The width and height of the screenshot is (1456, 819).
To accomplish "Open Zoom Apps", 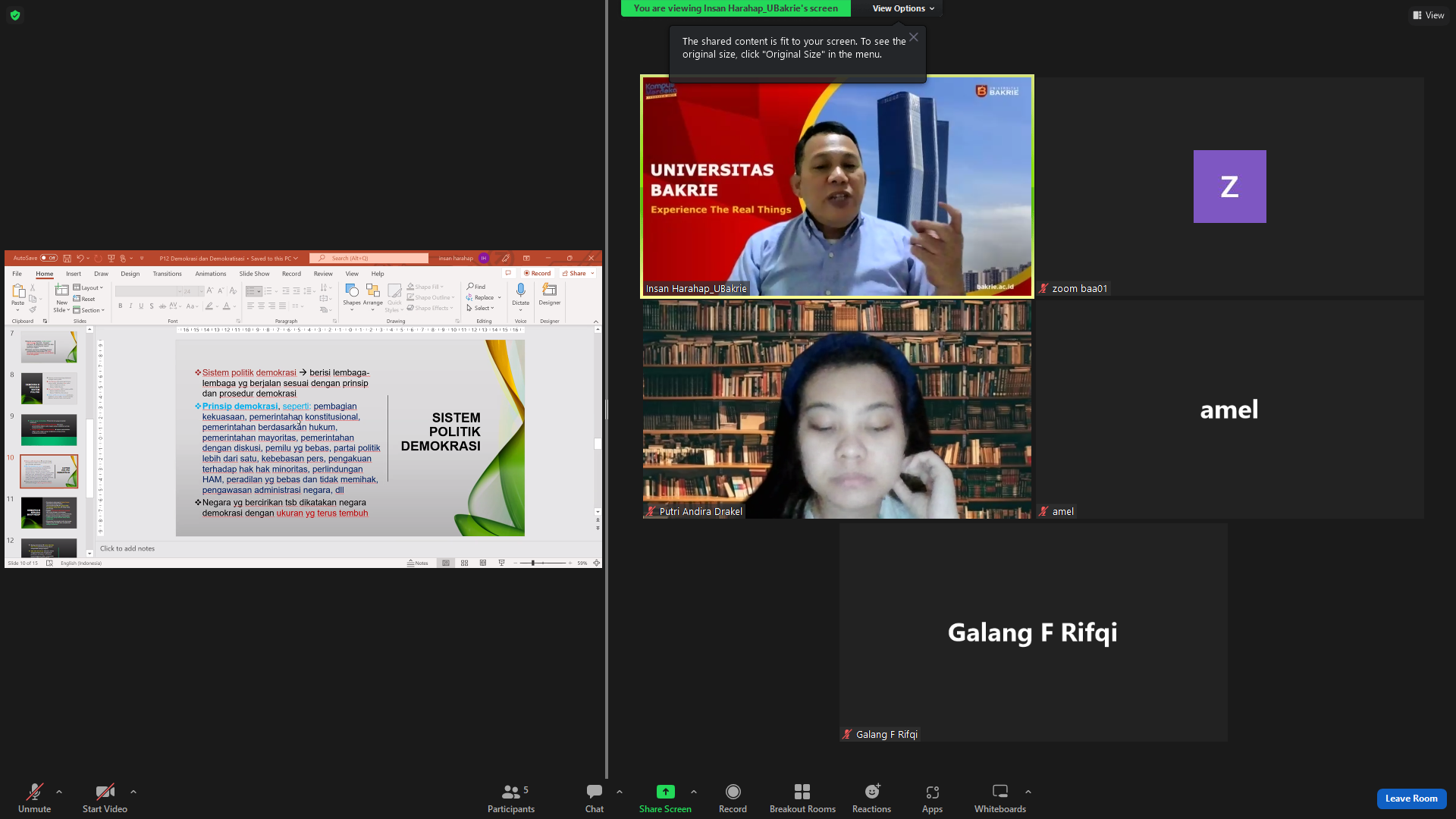I will tap(932, 799).
